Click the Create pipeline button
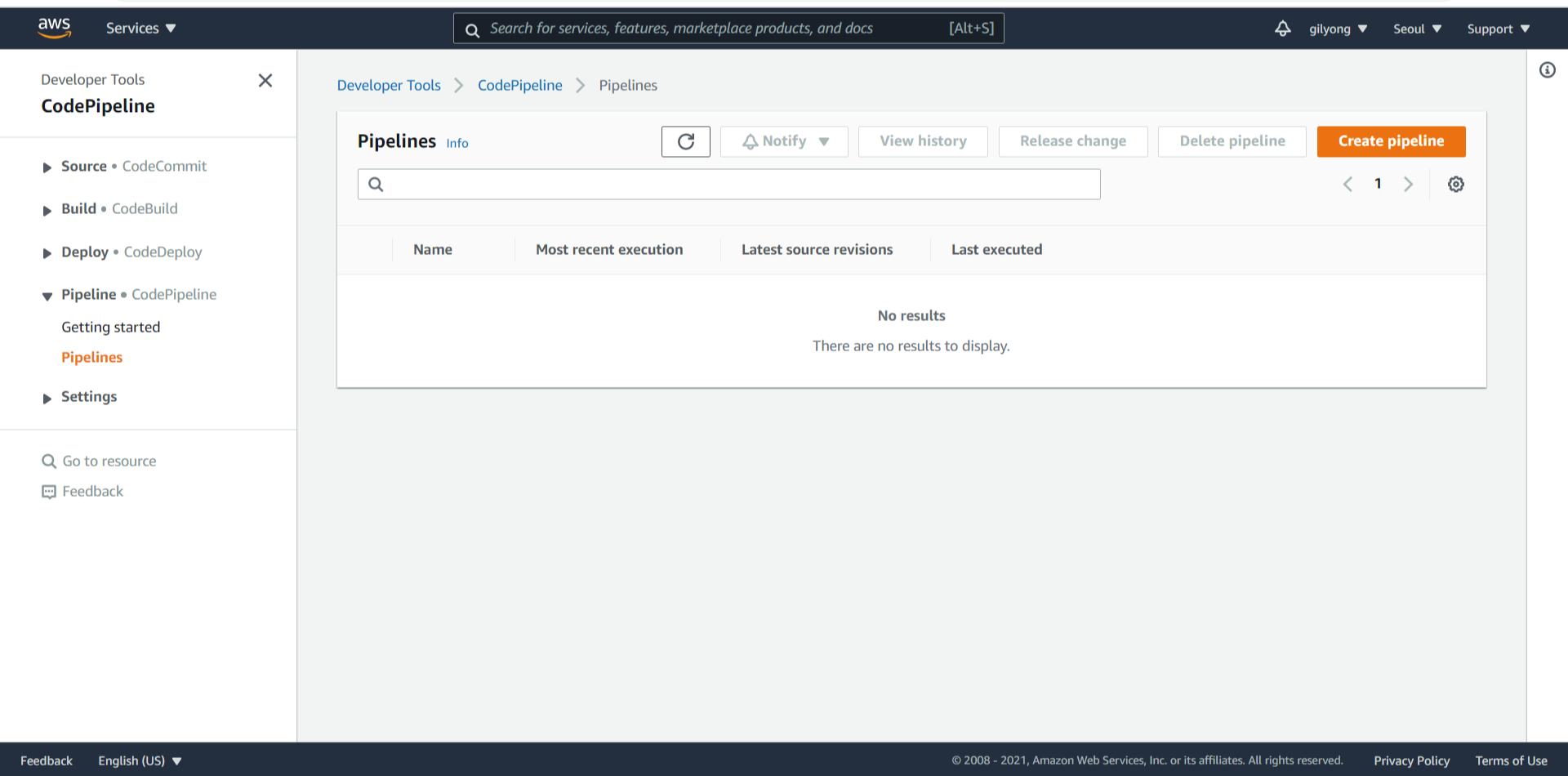The image size is (1568, 776). 1391,141
